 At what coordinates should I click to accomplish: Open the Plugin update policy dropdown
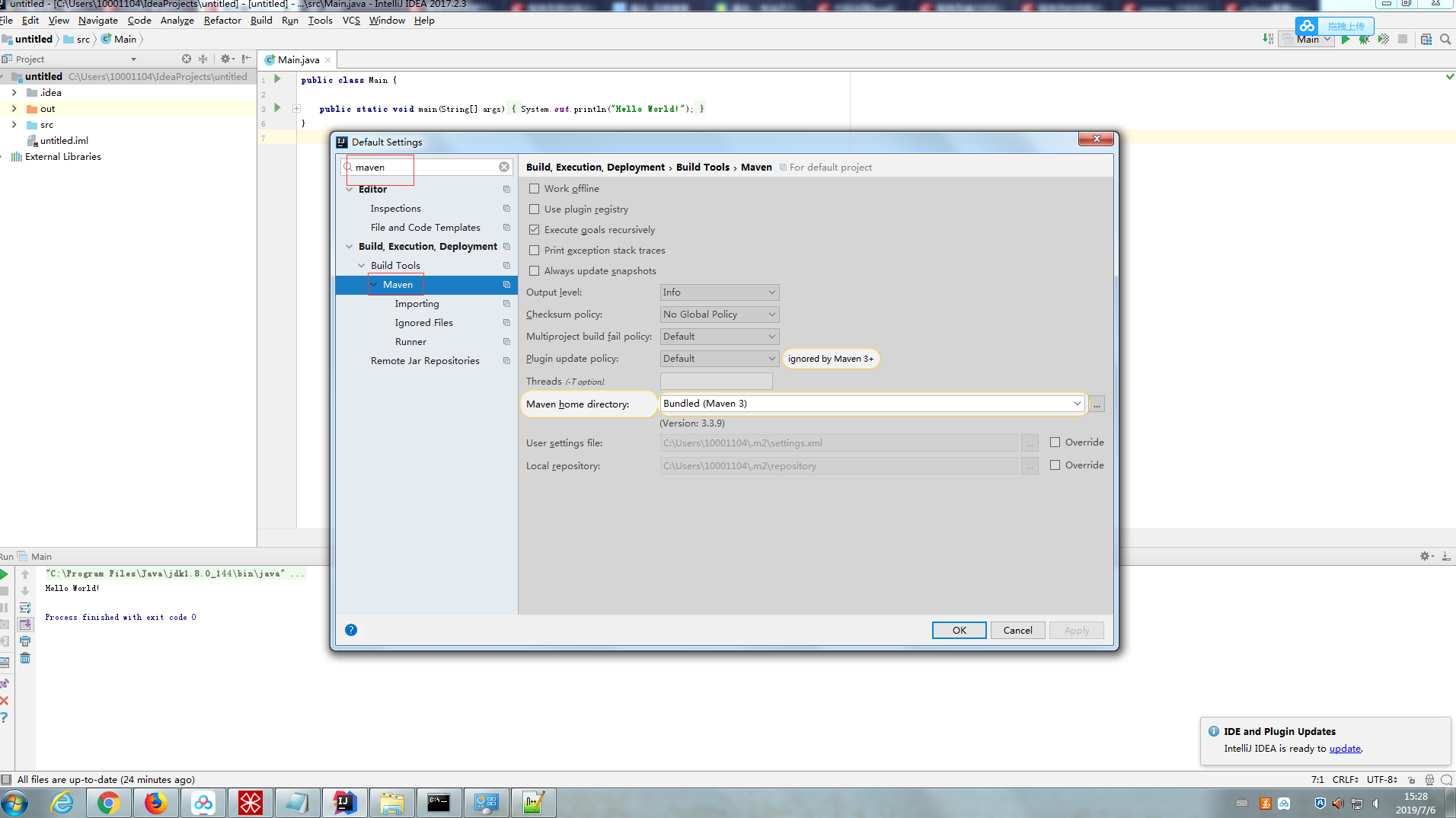(x=720, y=359)
